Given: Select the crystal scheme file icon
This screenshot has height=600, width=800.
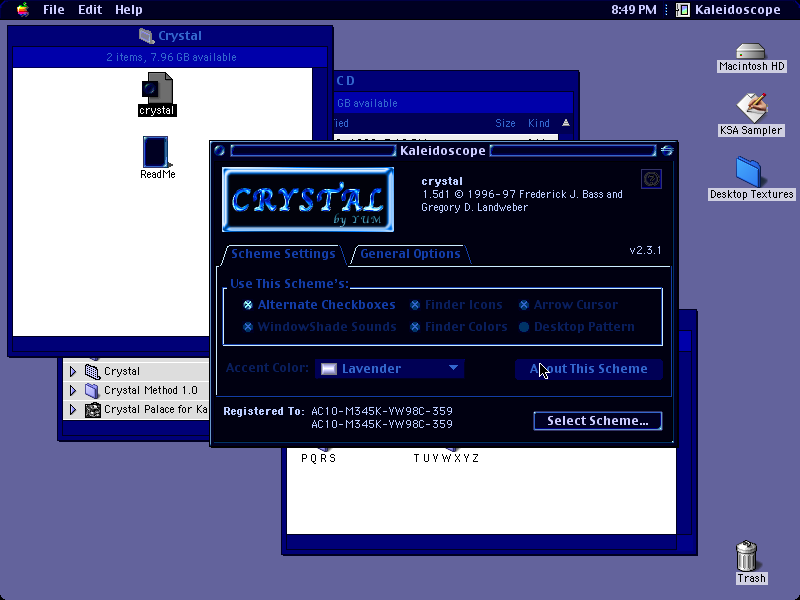Looking at the screenshot, I should 157,88.
